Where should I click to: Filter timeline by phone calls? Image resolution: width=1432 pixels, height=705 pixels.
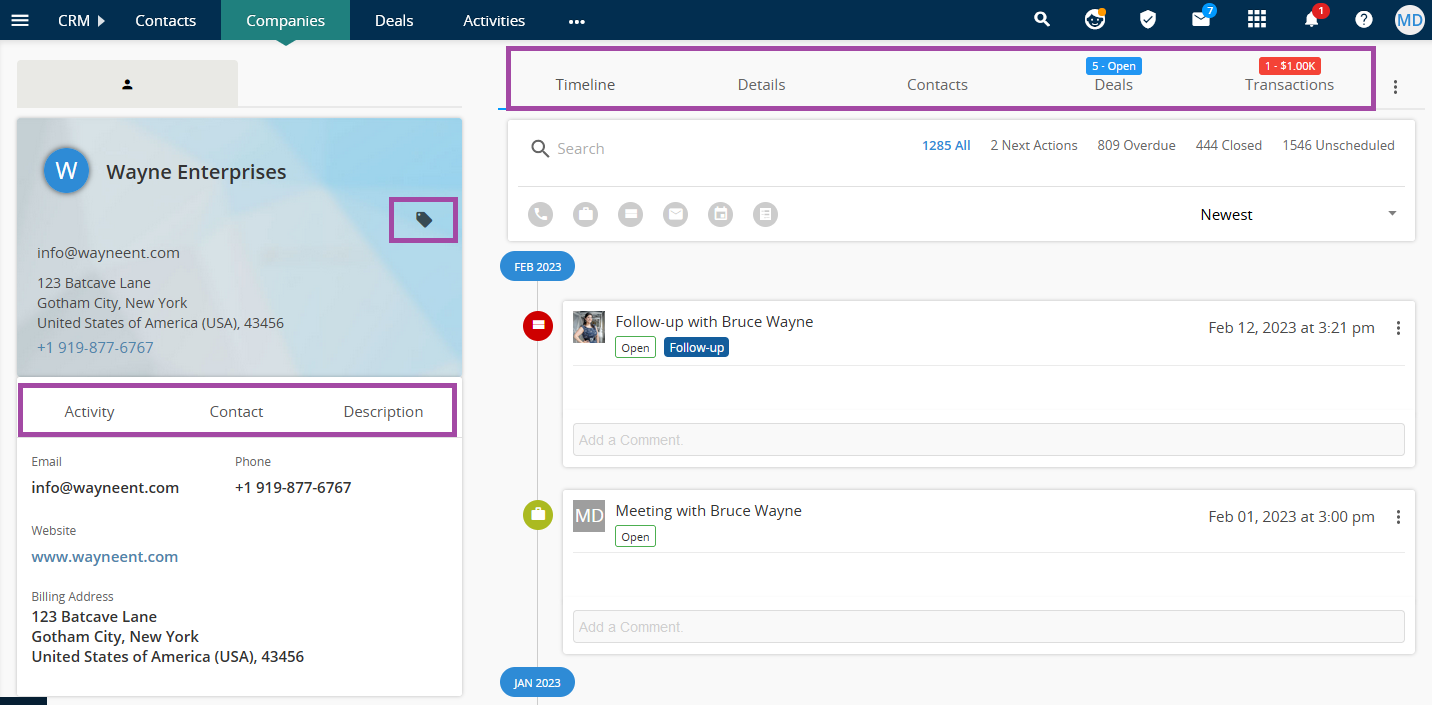pos(540,214)
